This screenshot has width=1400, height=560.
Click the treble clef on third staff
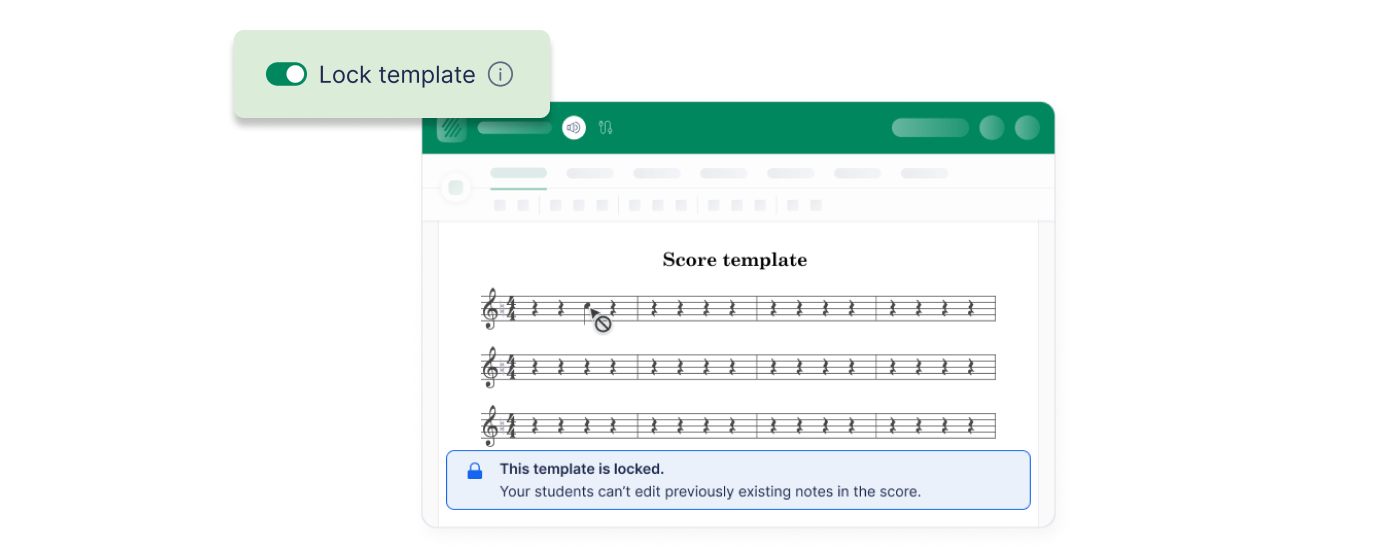[490, 425]
